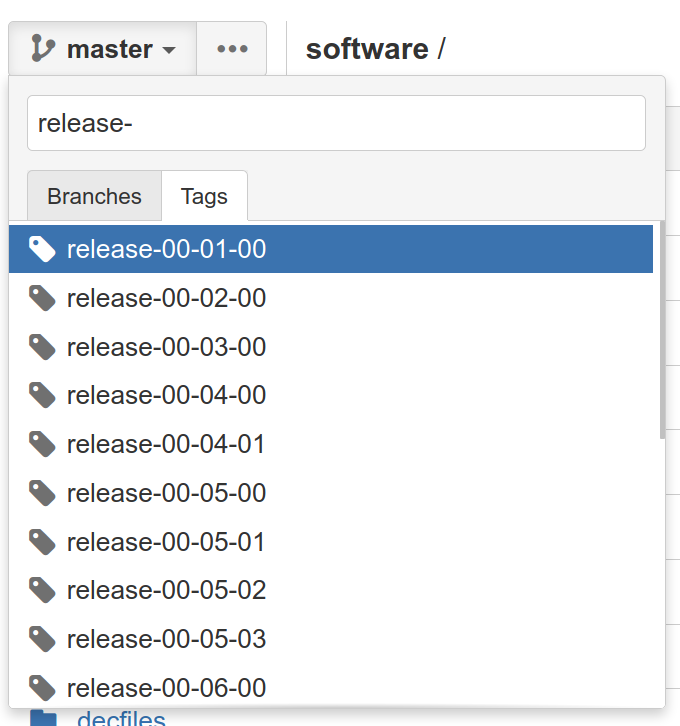Select tag release-00-04-00 from the list

click(166, 396)
